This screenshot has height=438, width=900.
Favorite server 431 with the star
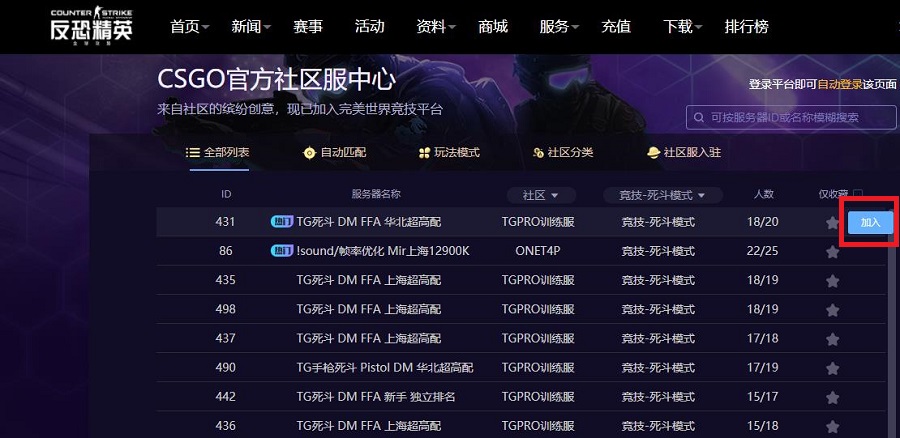(x=832, y=223)
